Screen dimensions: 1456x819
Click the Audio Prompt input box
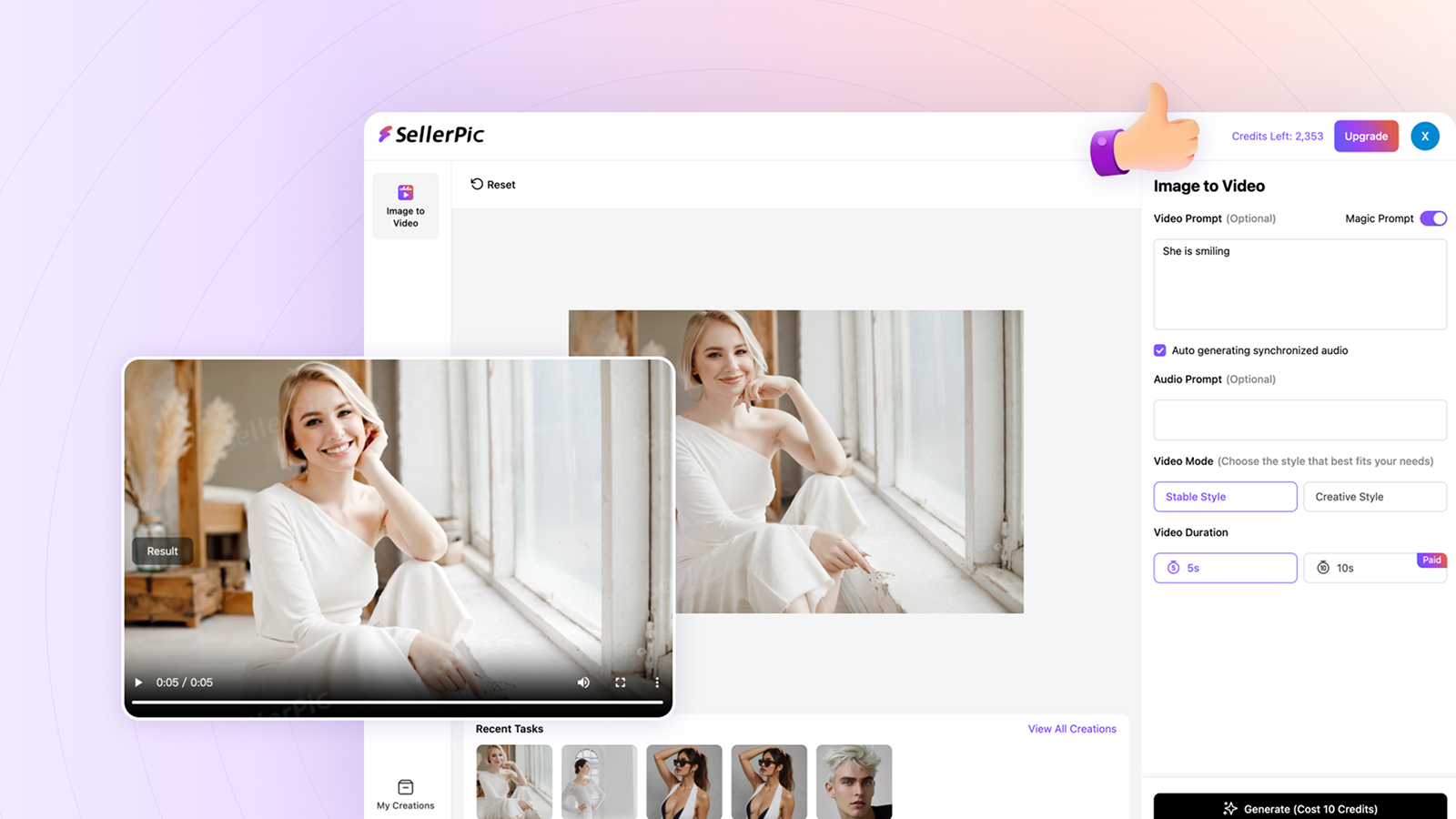(1299, 420)
